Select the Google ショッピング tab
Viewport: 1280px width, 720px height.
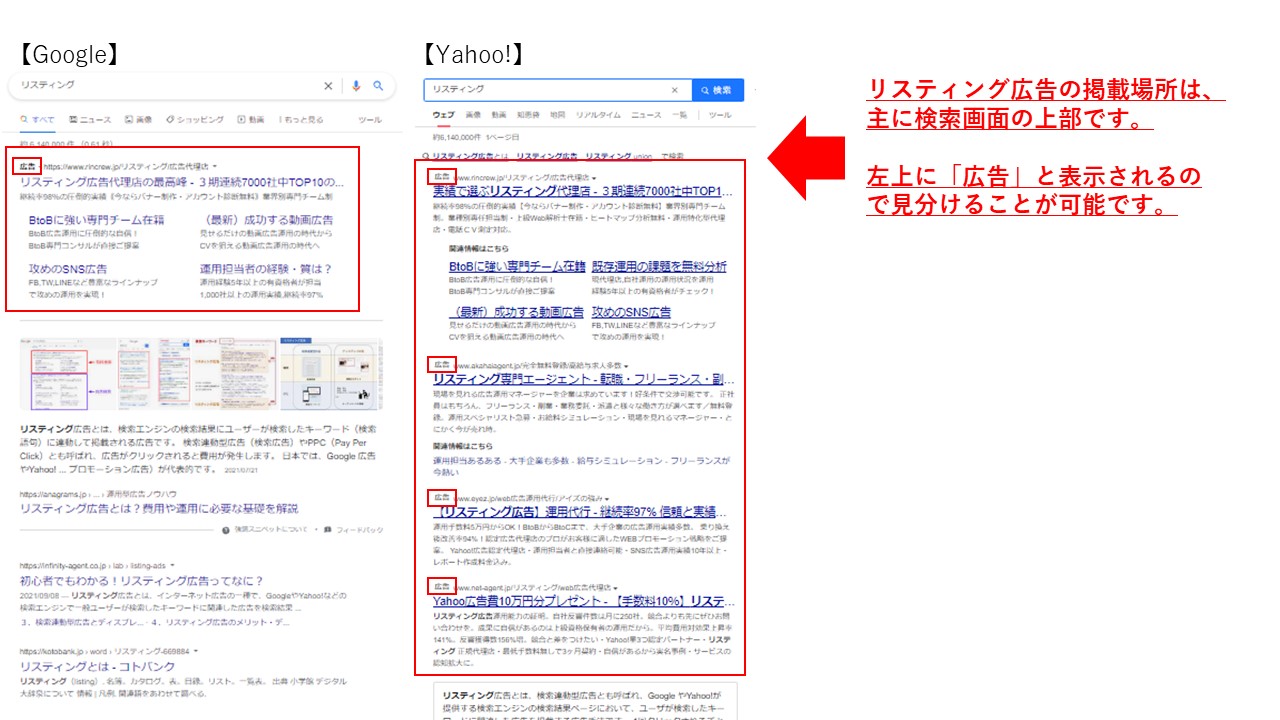point(194,120)
